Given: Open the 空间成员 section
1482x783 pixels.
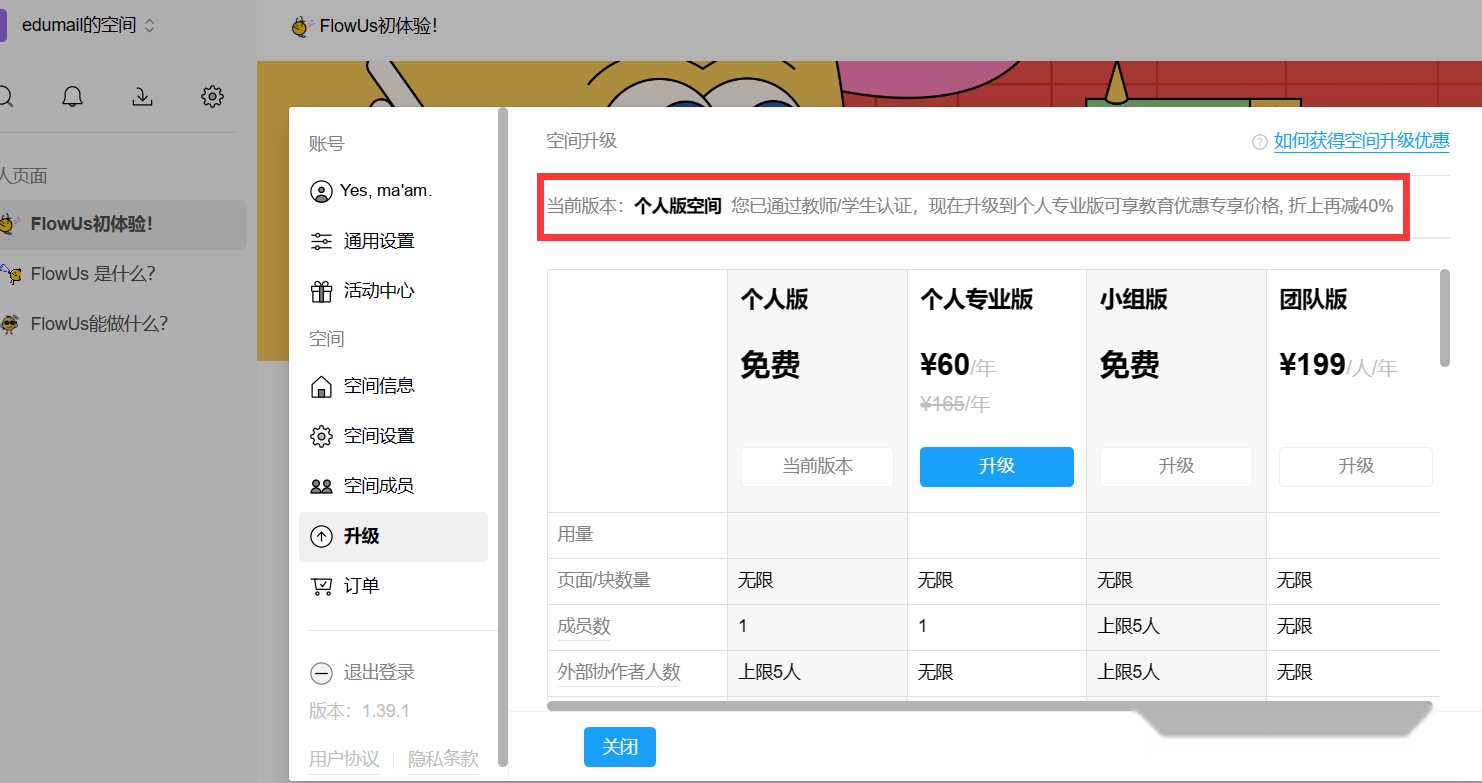Looking at the screenshot, I should pyautogui.click(x=393, y=486).
